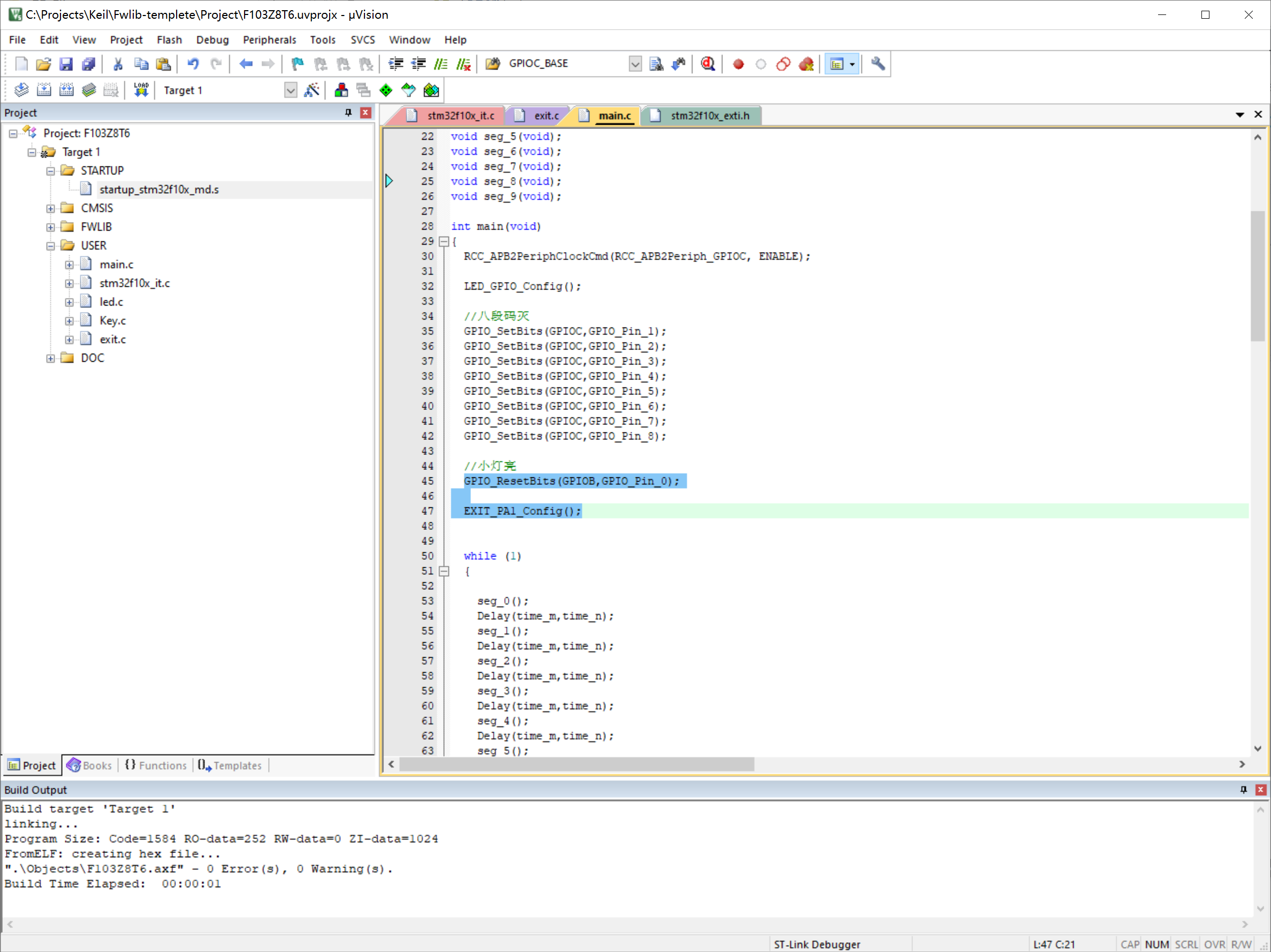Open the Project menu
The image size is (1271, 952).
coord(125,39)
